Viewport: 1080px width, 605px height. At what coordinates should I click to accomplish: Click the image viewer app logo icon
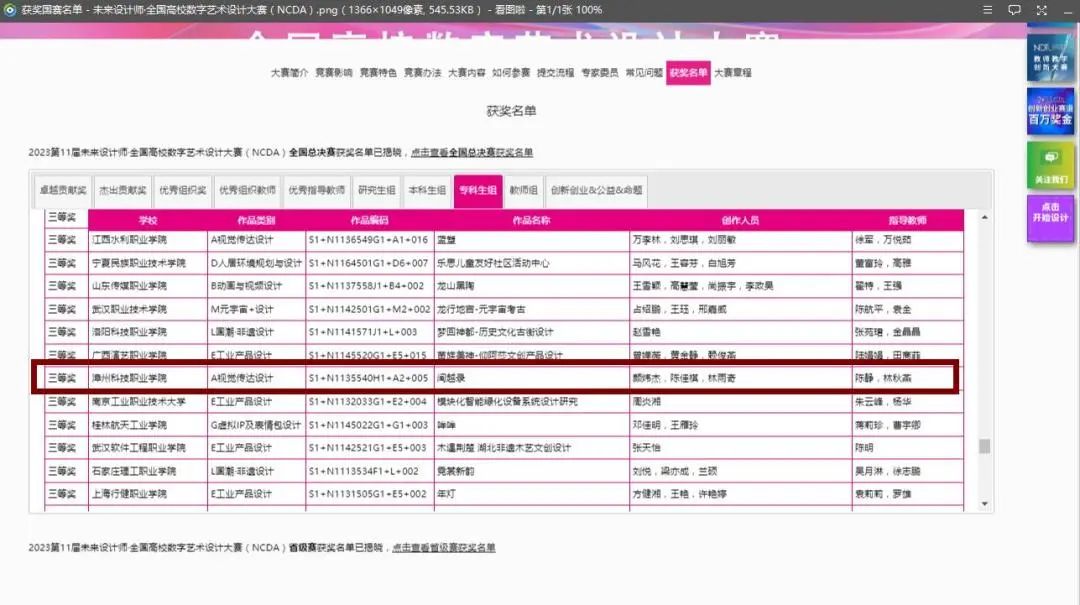click(x=10, y=10)
